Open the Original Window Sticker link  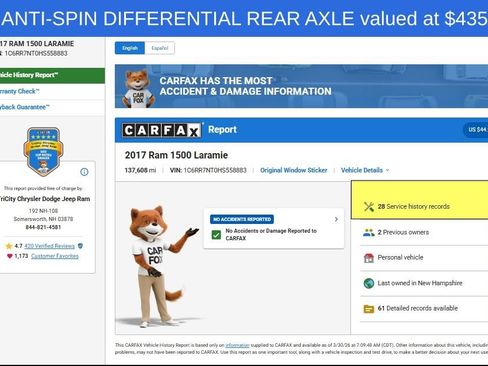point(294,170)
